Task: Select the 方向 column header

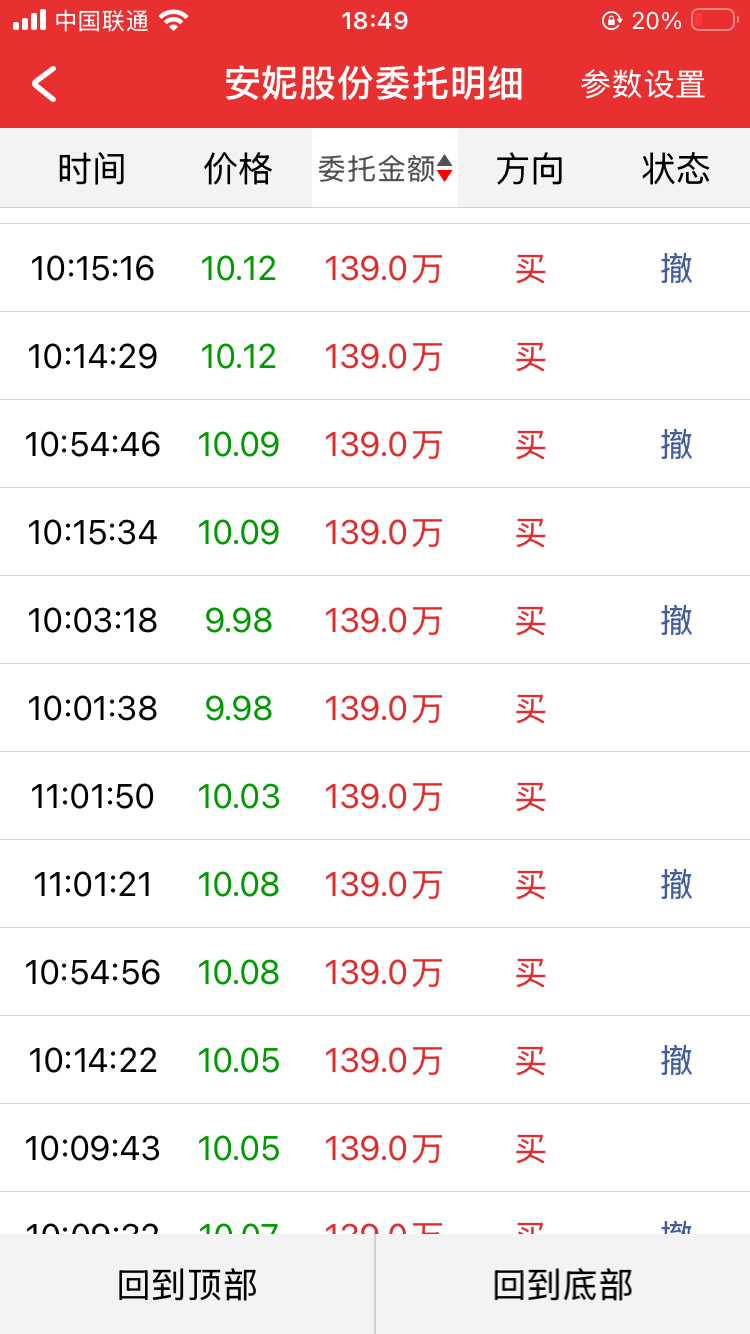Action: tap(530, 169)
